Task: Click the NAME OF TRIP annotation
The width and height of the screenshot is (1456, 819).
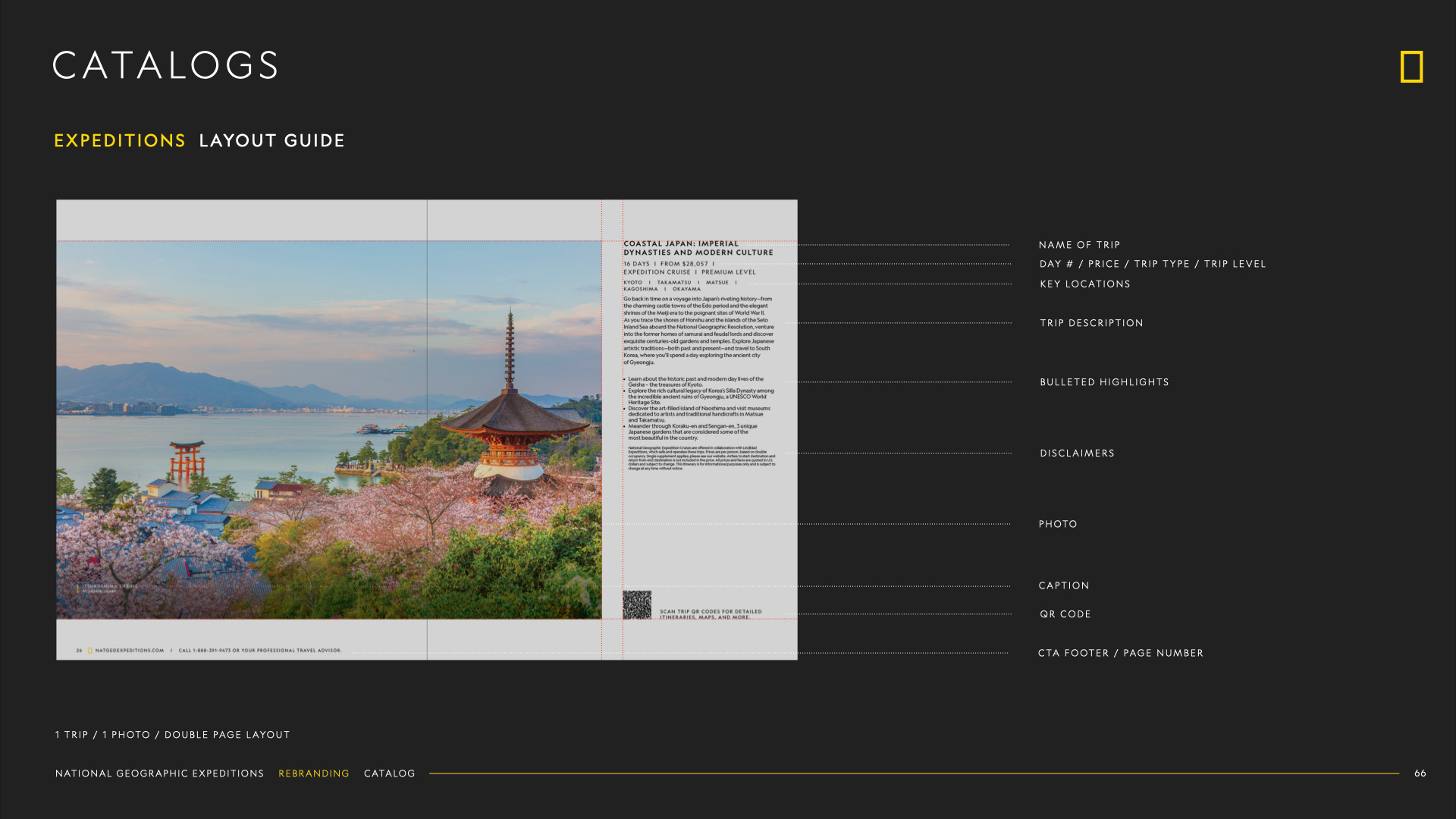Action: tap(1079, 245)
